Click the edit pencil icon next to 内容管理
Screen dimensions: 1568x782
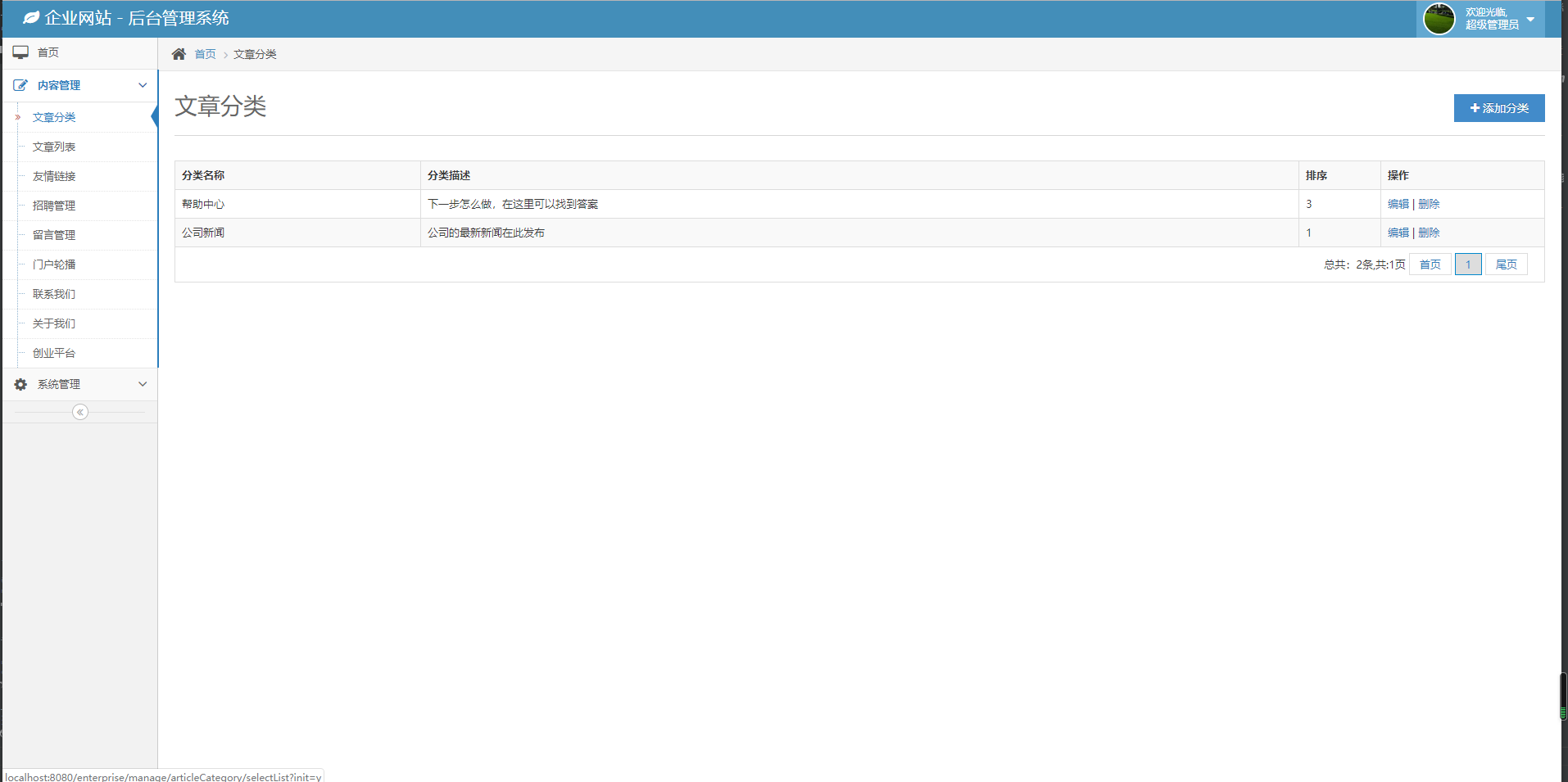coord(20,85)
